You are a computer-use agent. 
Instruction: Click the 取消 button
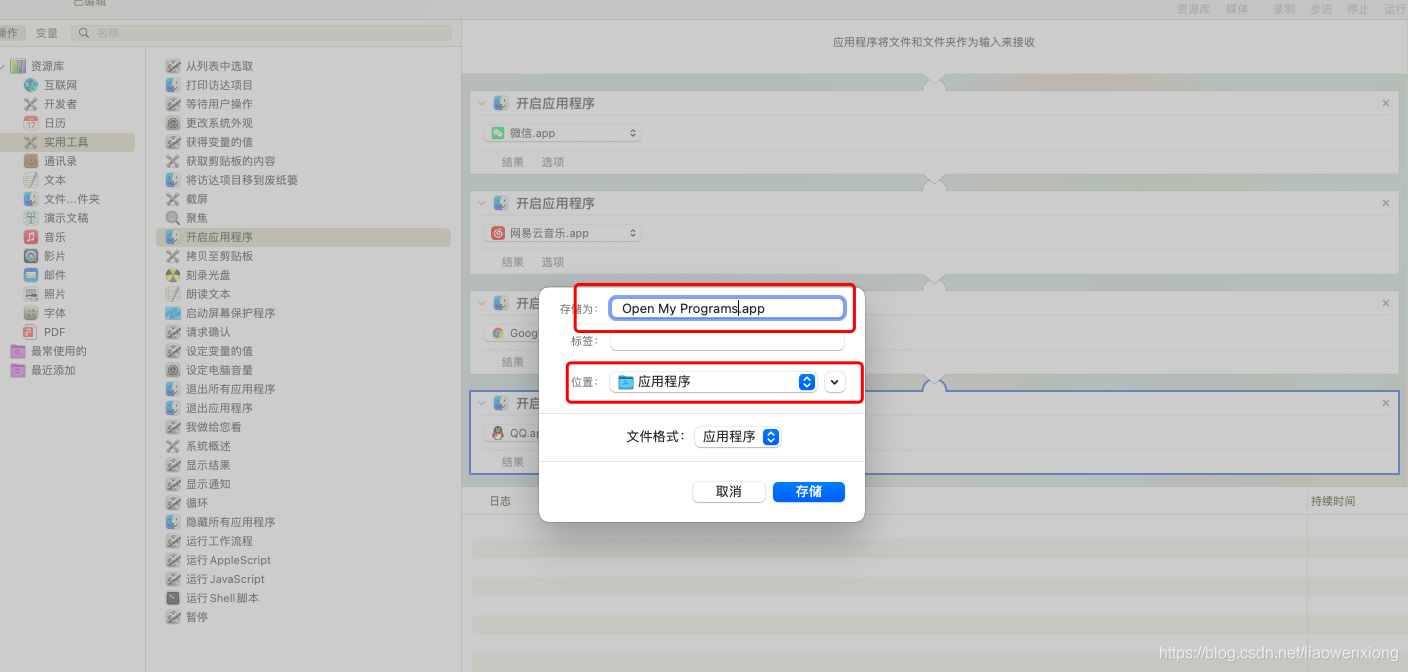click(x=729, y=492)
